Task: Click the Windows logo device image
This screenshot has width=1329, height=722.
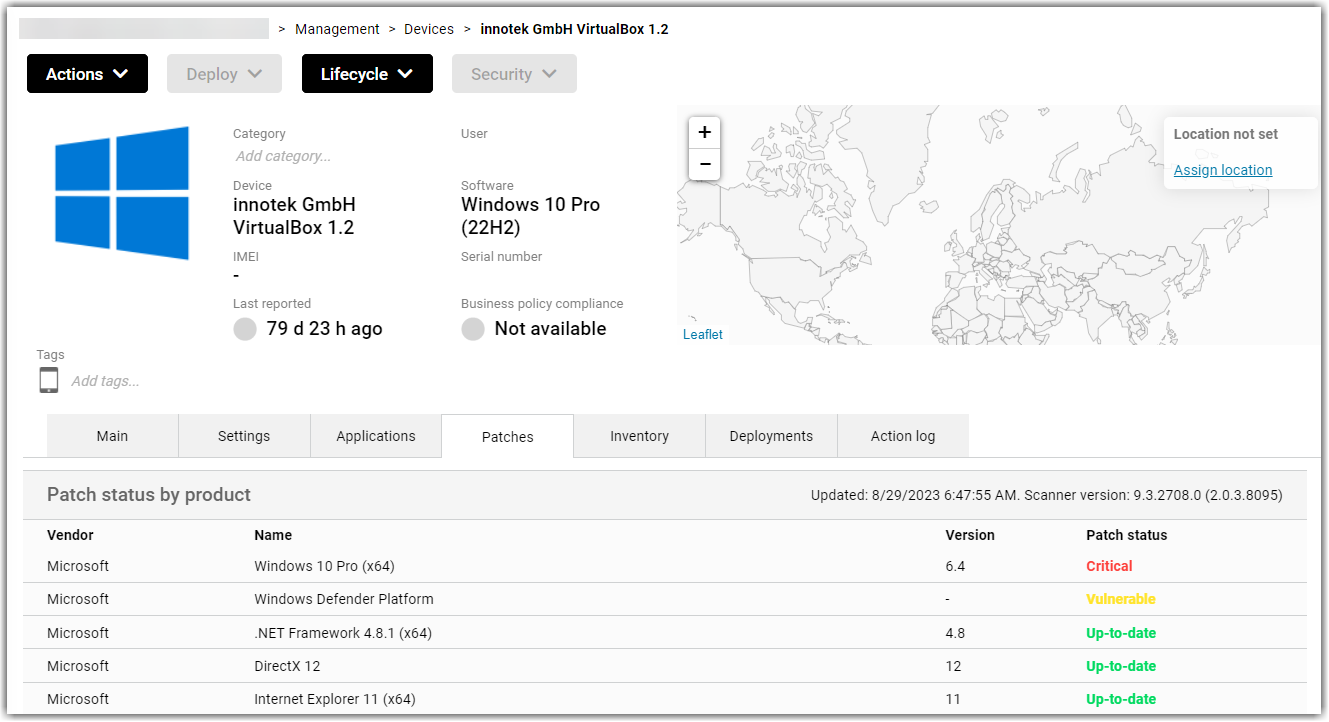Action: pyautogui.click(x=122, y=193)
